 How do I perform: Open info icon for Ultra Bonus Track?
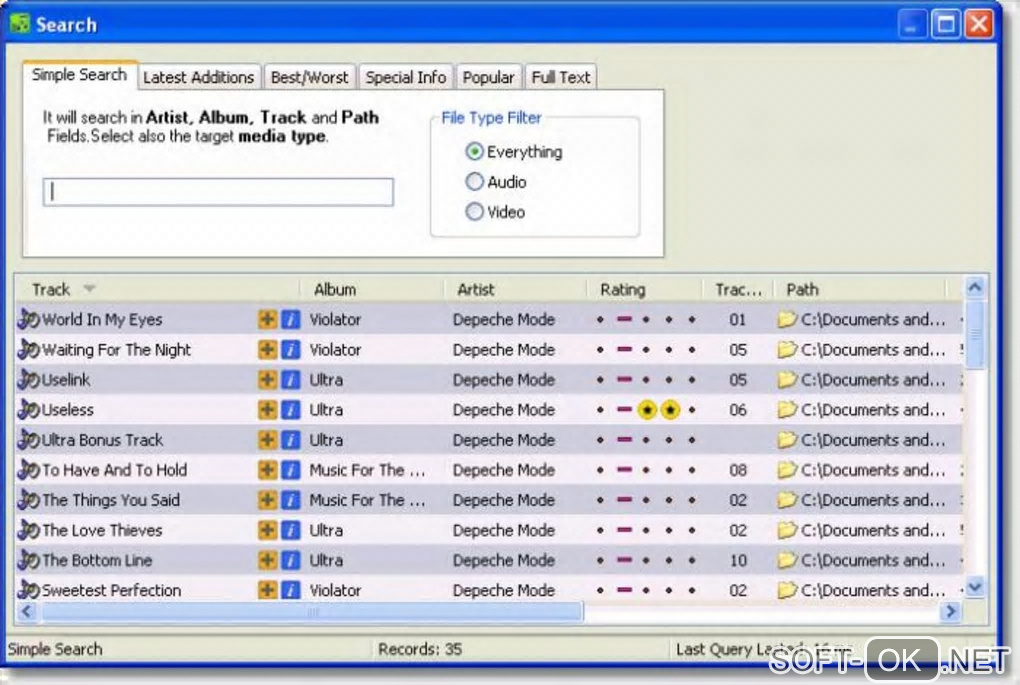[x=290, y=440]
